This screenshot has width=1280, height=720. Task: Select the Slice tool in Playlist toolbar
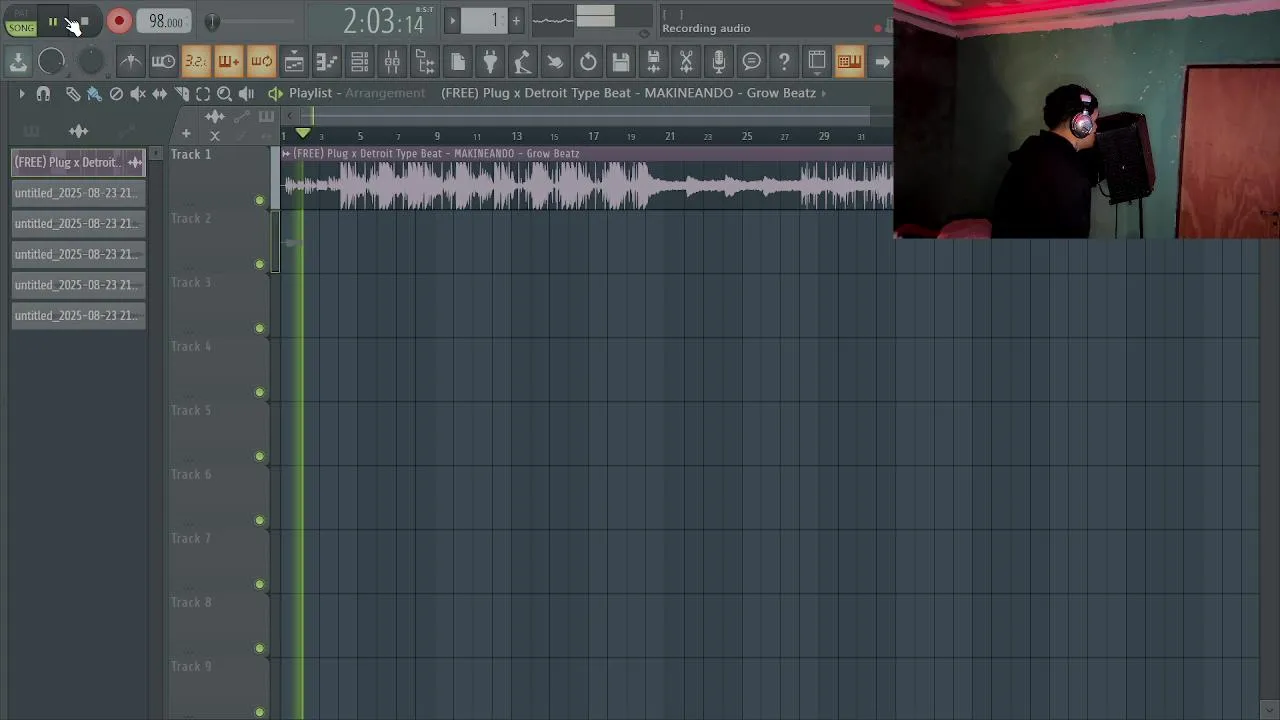click(x=181, y=93)
